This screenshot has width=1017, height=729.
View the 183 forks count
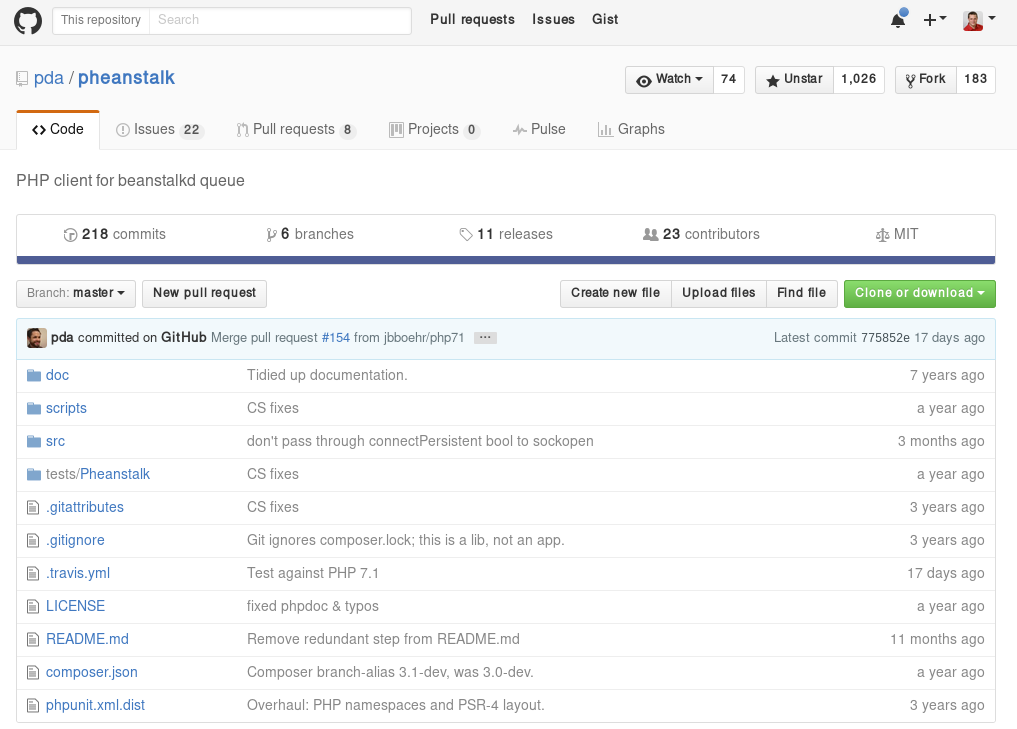[975, 80]
